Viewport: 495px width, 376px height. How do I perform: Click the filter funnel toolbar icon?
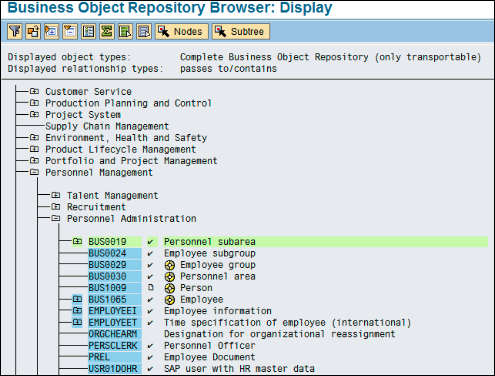pyautogui.click(x=15, y=32)
